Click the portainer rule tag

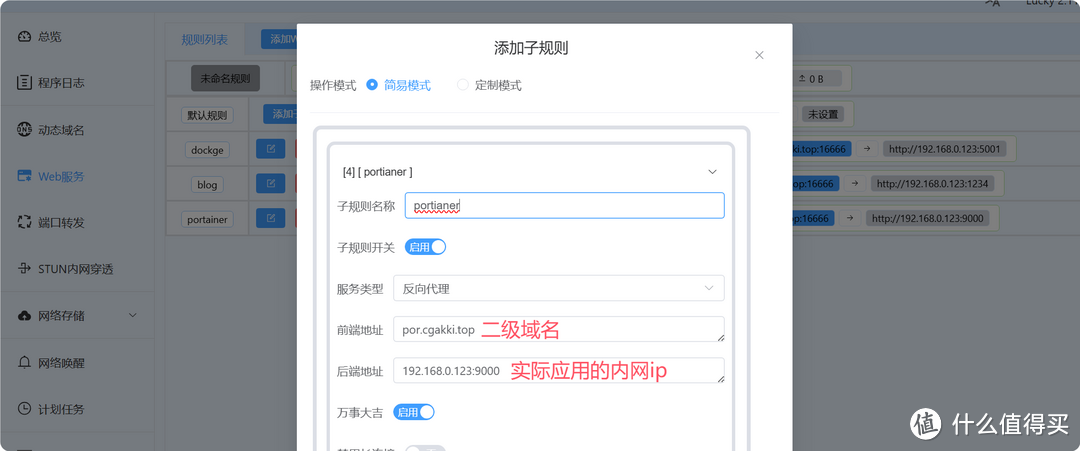point(207,220)
